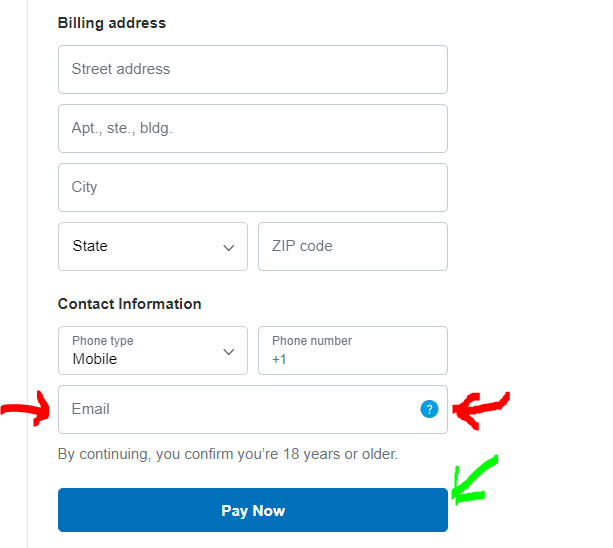Select the City input box

pyautogui.click(x=253, y=188)
